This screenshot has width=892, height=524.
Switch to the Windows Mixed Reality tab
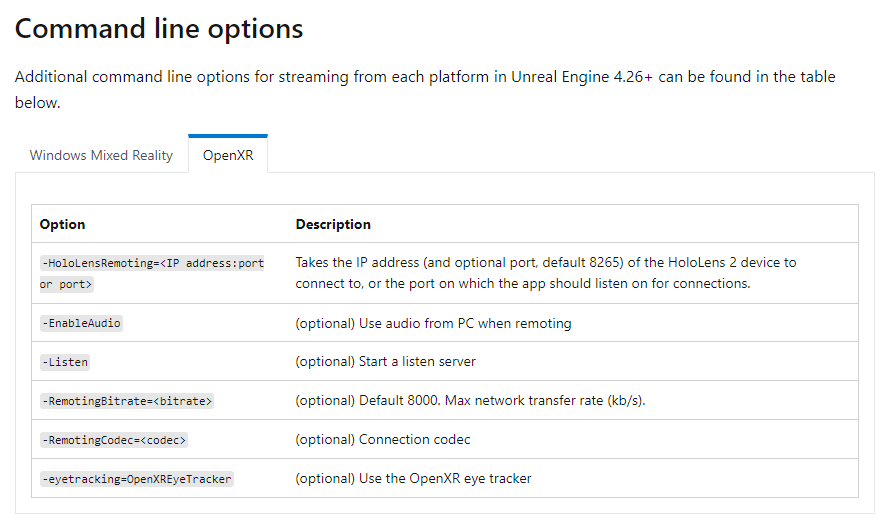pyautogui.click(x=101, y=155)
